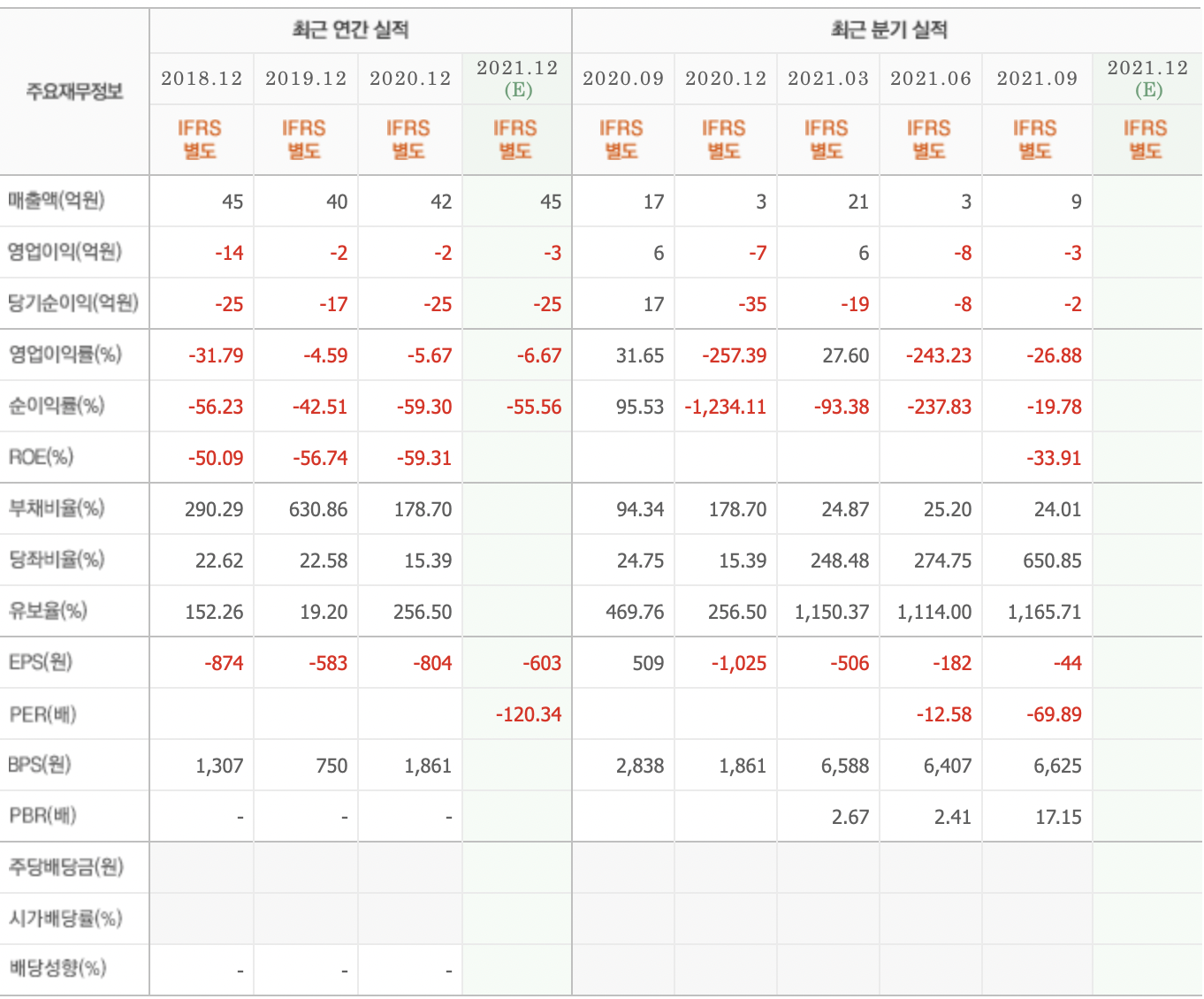
Task: Select the PER value -69.89
Action: [1054, 714]
